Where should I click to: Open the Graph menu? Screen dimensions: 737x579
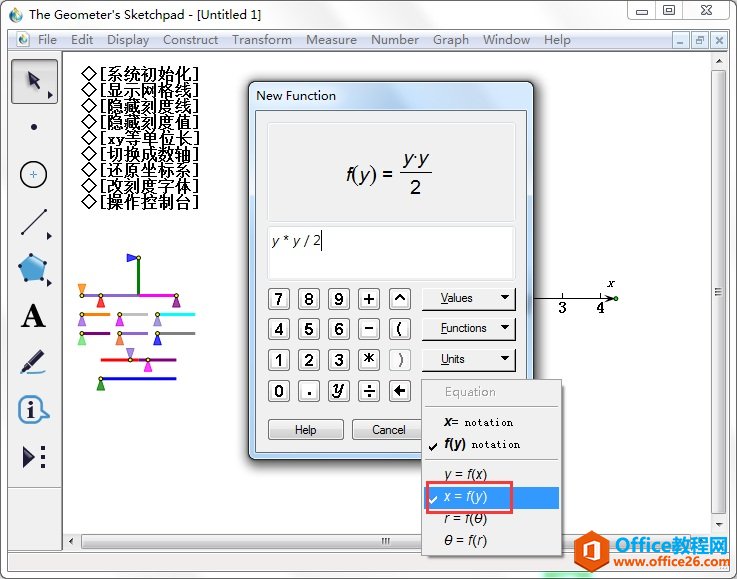[451, 40]
